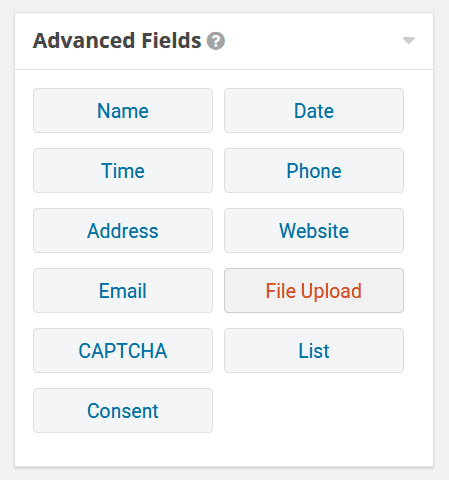449x480 pixels.
Task: Click the gray question mark next to title
Action: (x=216, y=41)
